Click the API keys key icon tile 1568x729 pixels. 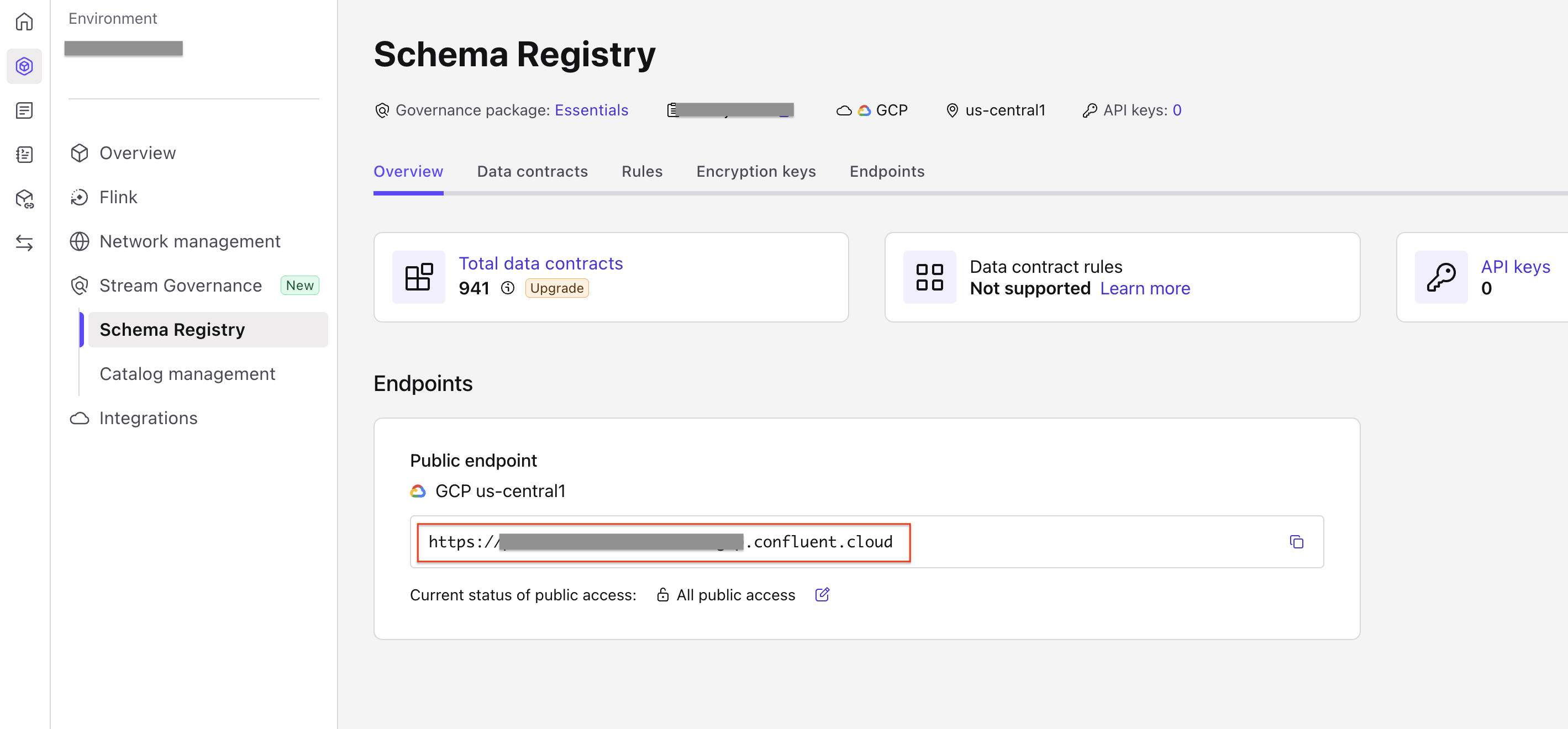tap(1441, 277)
